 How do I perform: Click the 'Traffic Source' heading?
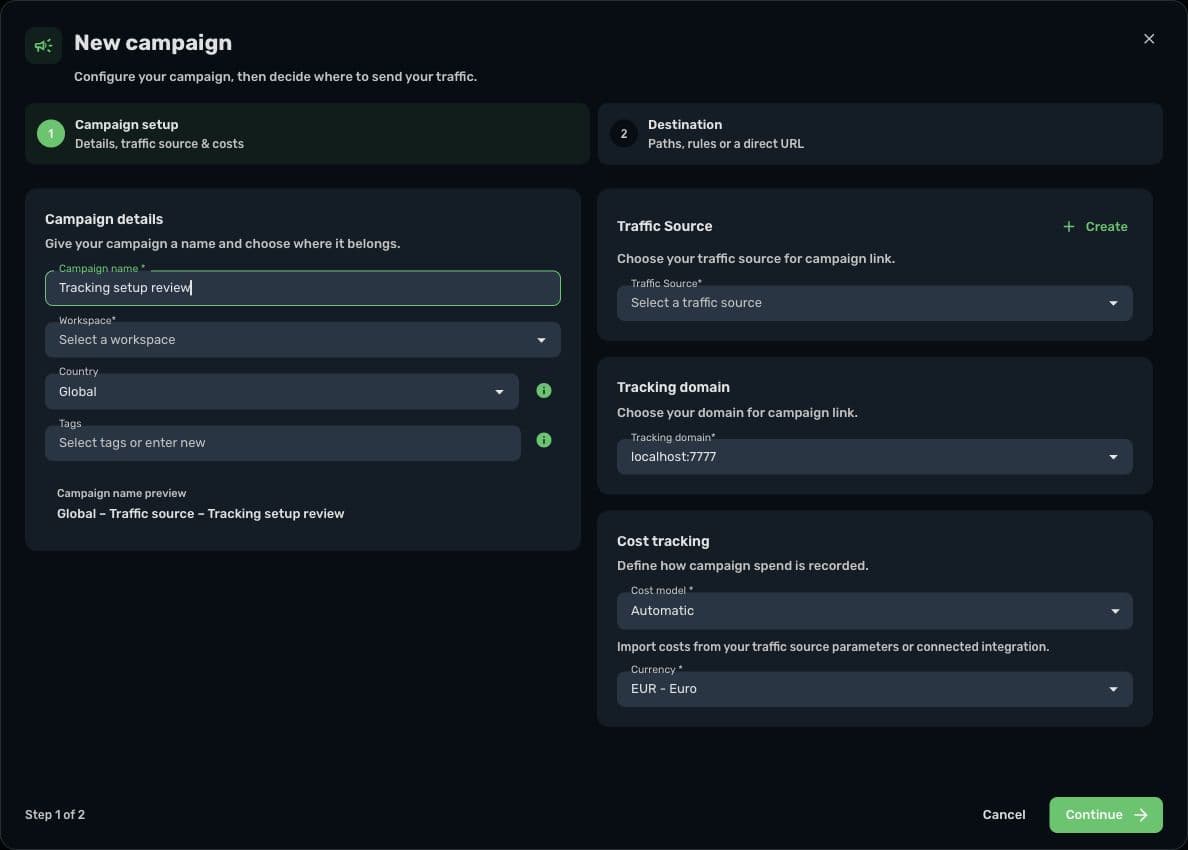click(664, 226)
